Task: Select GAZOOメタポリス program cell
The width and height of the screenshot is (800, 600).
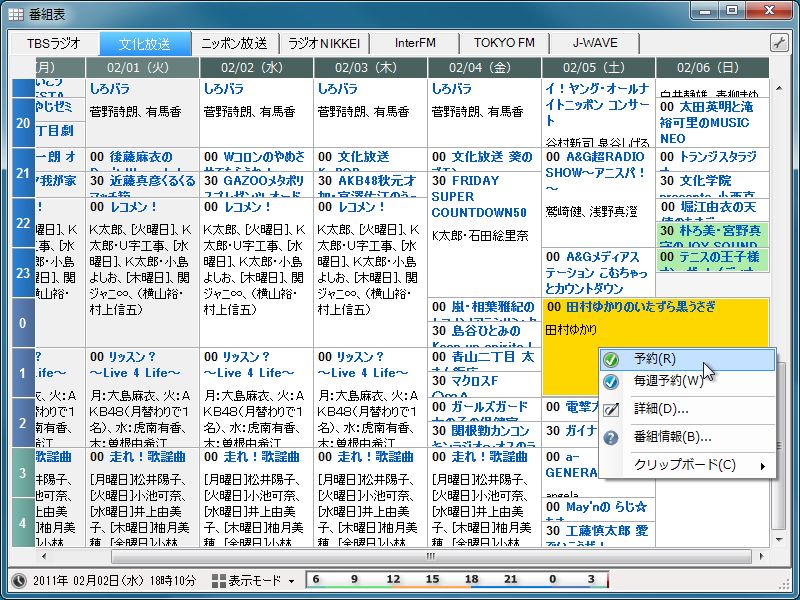Action: [x=257, y=185]
